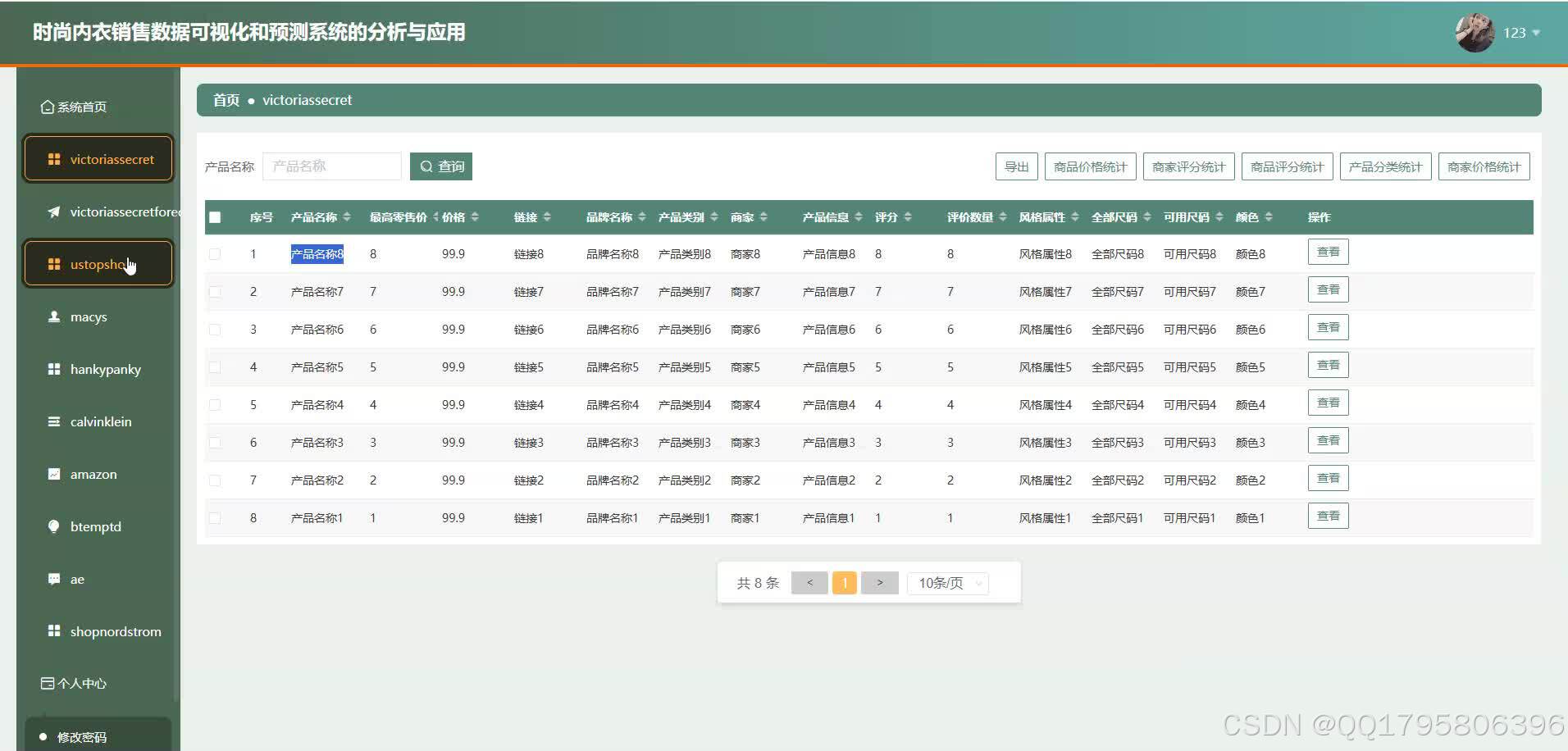Check the row with 产品名称8
The width and height of the screenshot is (1568, 751).
[x=215, y=254]
